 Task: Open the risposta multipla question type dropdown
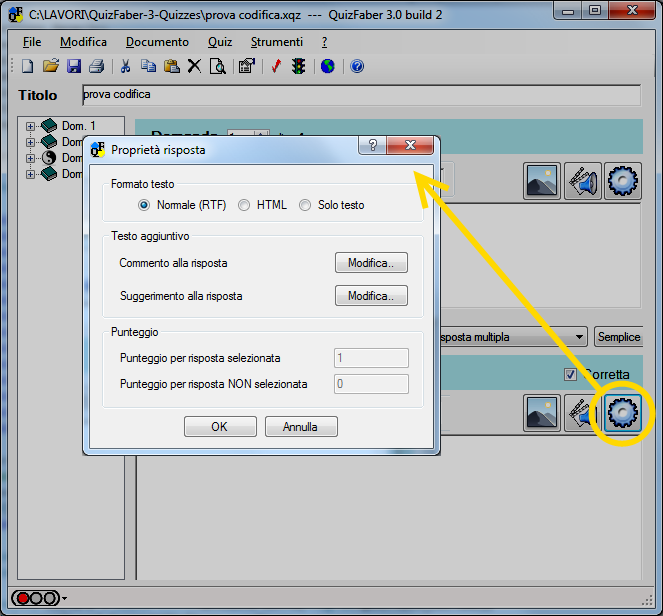580,337
